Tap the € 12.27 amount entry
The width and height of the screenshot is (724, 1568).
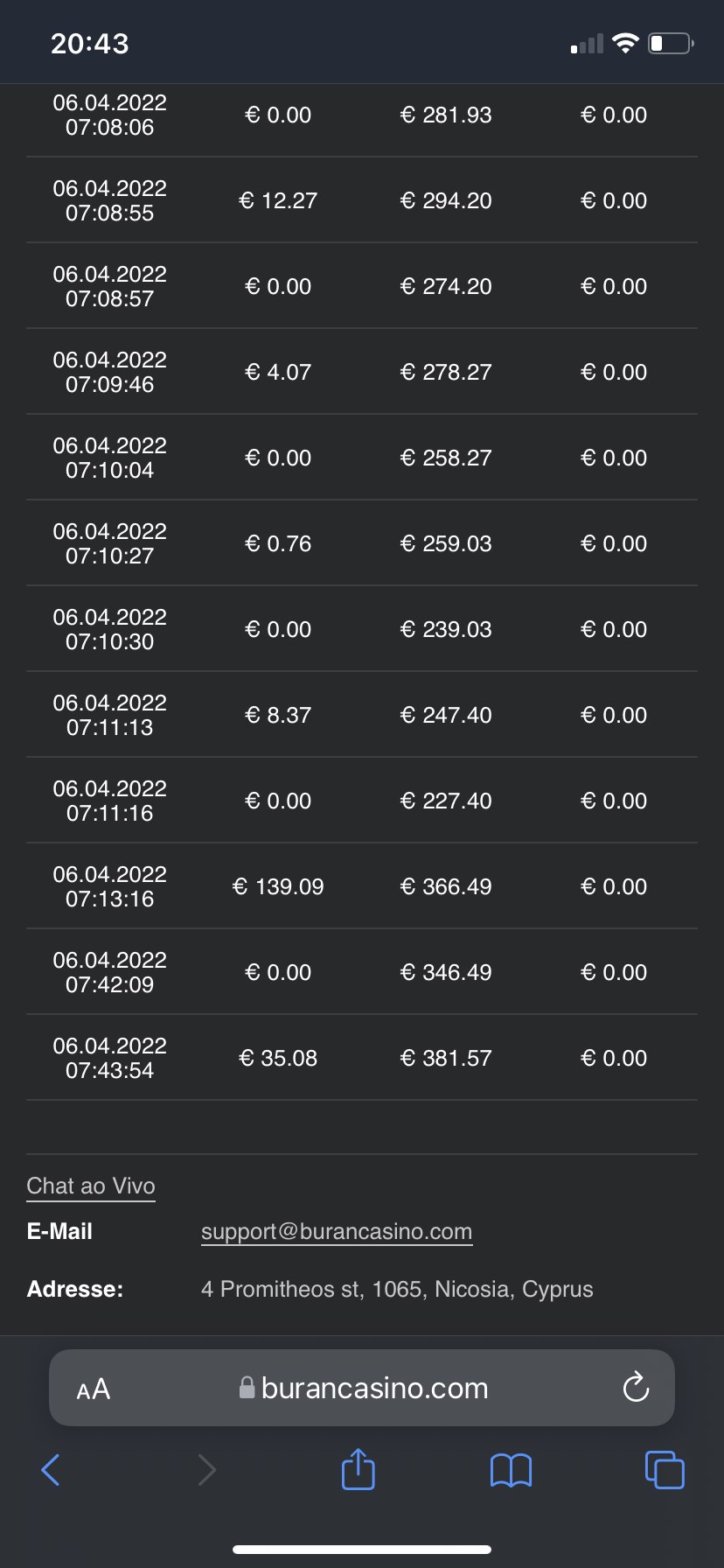[278, 200]
